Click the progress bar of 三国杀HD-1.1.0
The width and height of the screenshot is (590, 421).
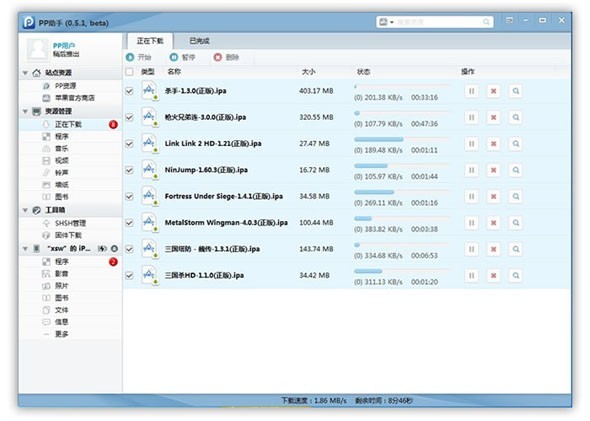(401, 271)
